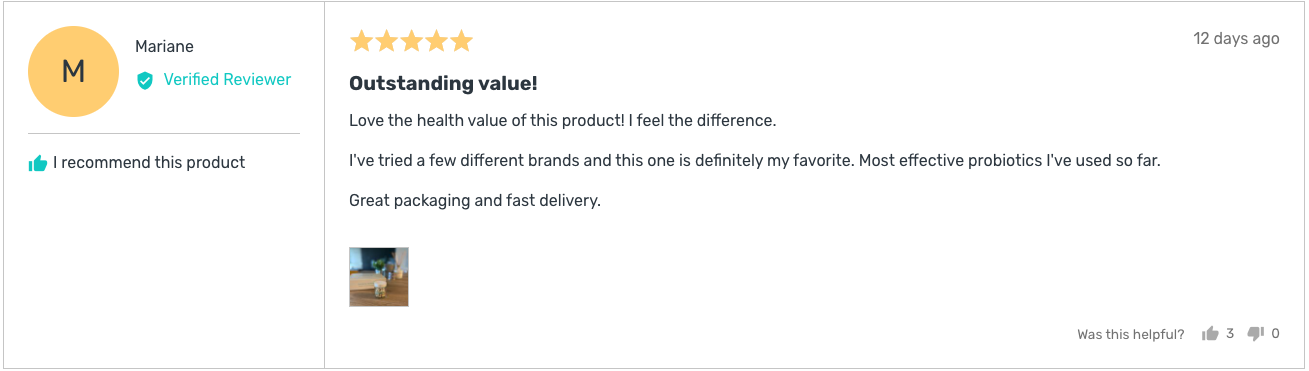Click the Verified Reviewer shield badge icon
The height and width of the screenshot is (371, 1309).
(x=145, y=80)
